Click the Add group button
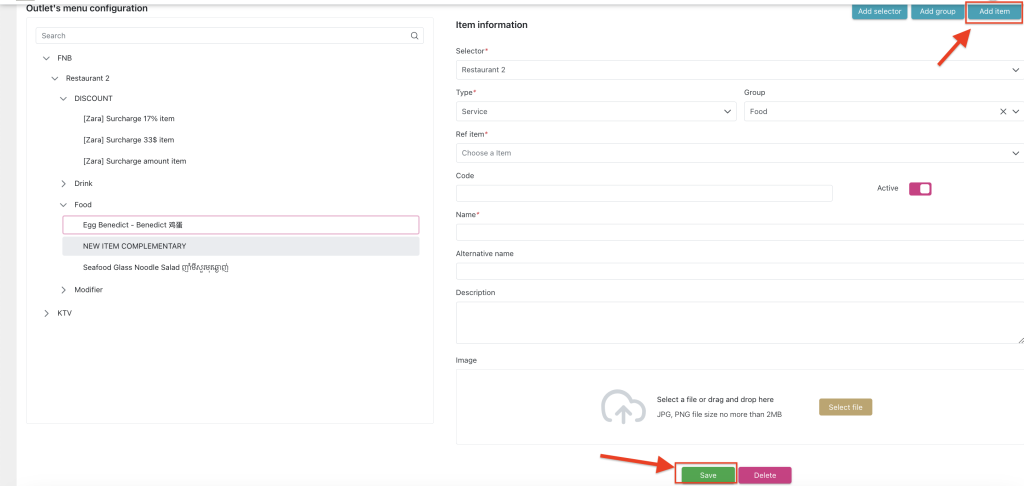The height and width of the screenshot is (486, 1024). (937, 11)
